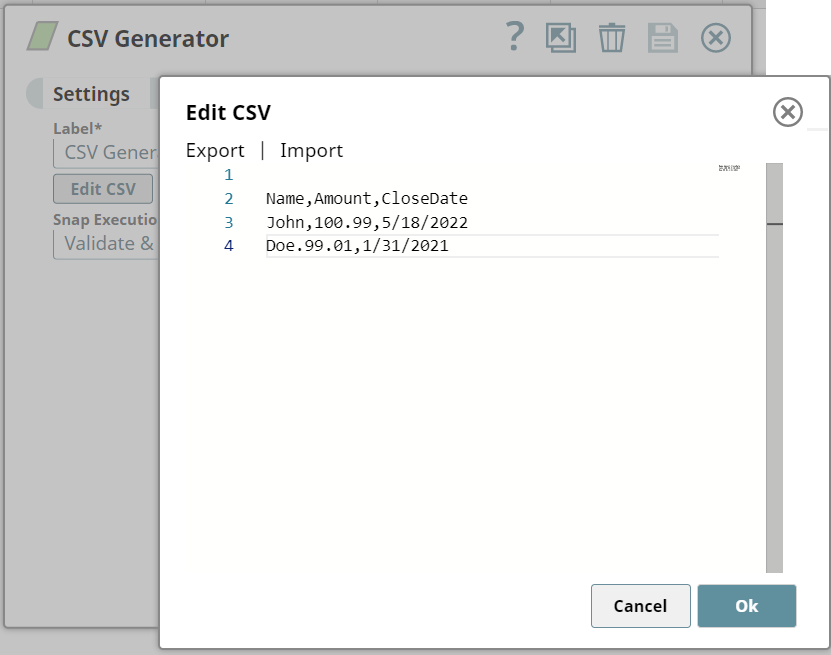The width and height of the screenshot is (831, 655).
Task: Place cursor in the John,100.99 line
Action: 367,223
